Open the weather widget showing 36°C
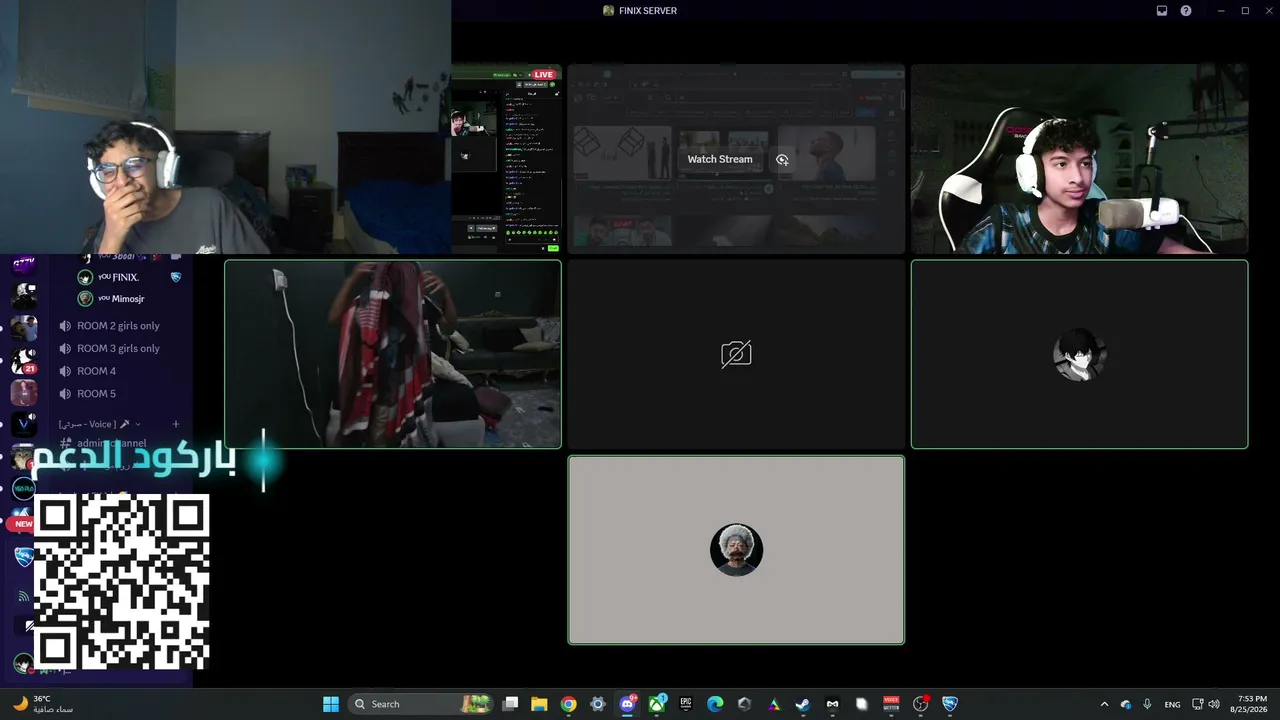1280x720 pixels. point(43,704)
